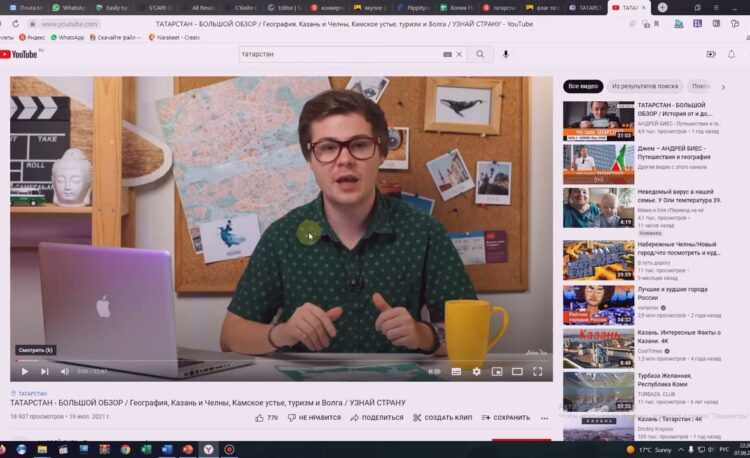Select 'Из результатов поиска' filter chip

[x=645, y=86]
